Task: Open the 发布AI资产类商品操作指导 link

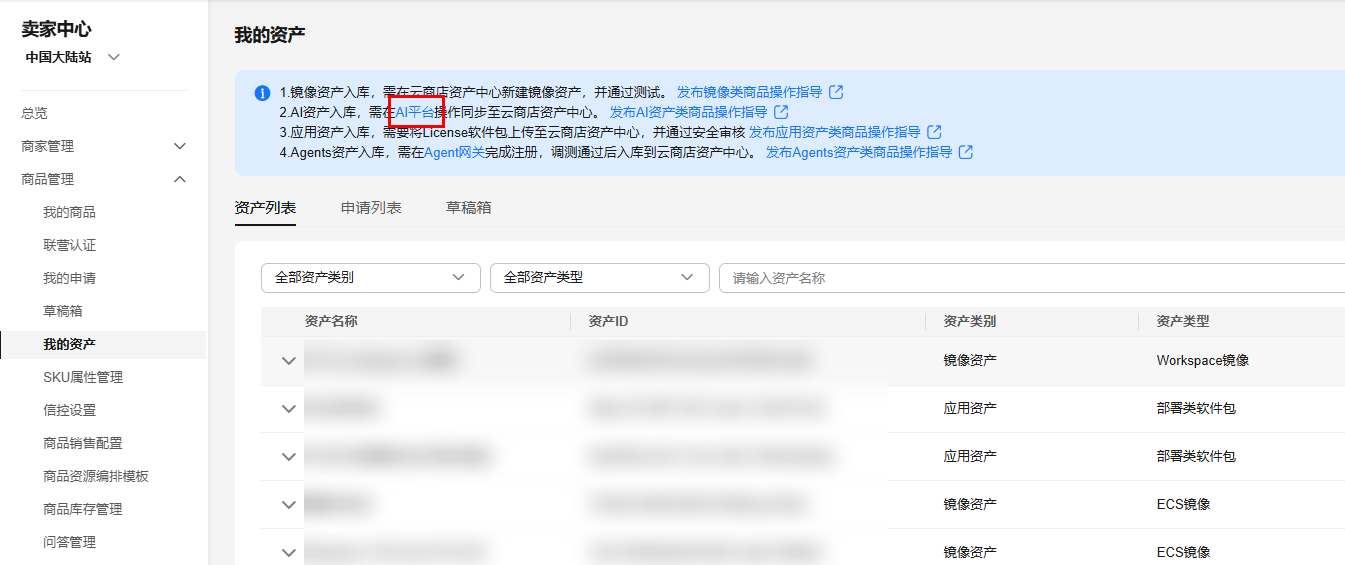Action: [x=689, y=112]
